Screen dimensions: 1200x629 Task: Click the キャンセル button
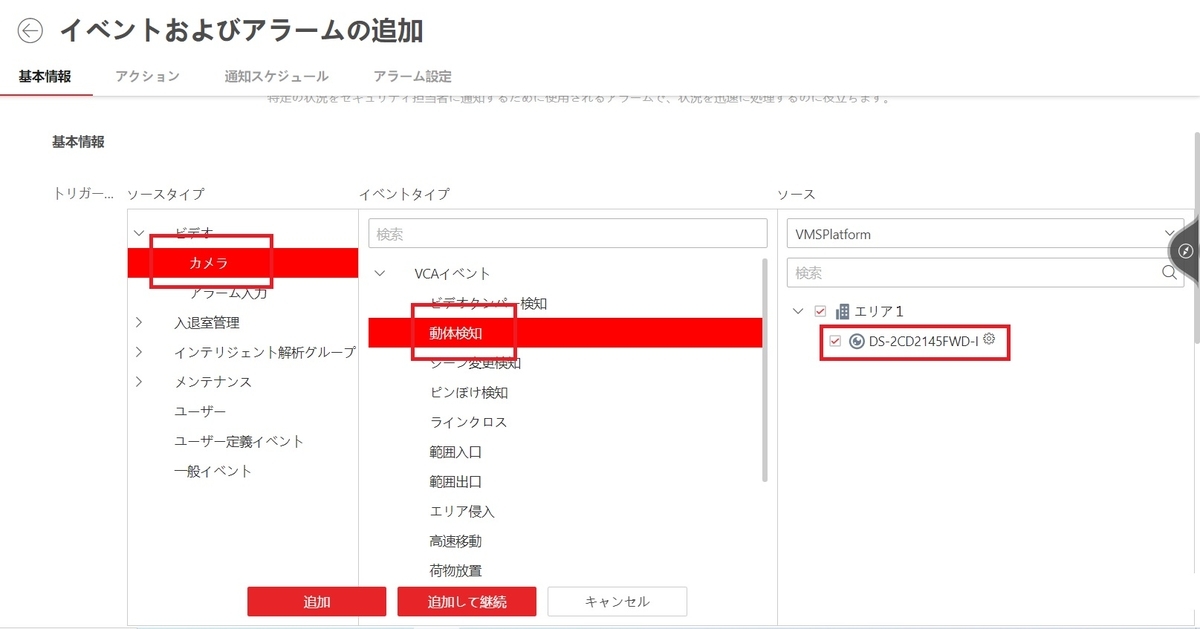pos(617,601)
